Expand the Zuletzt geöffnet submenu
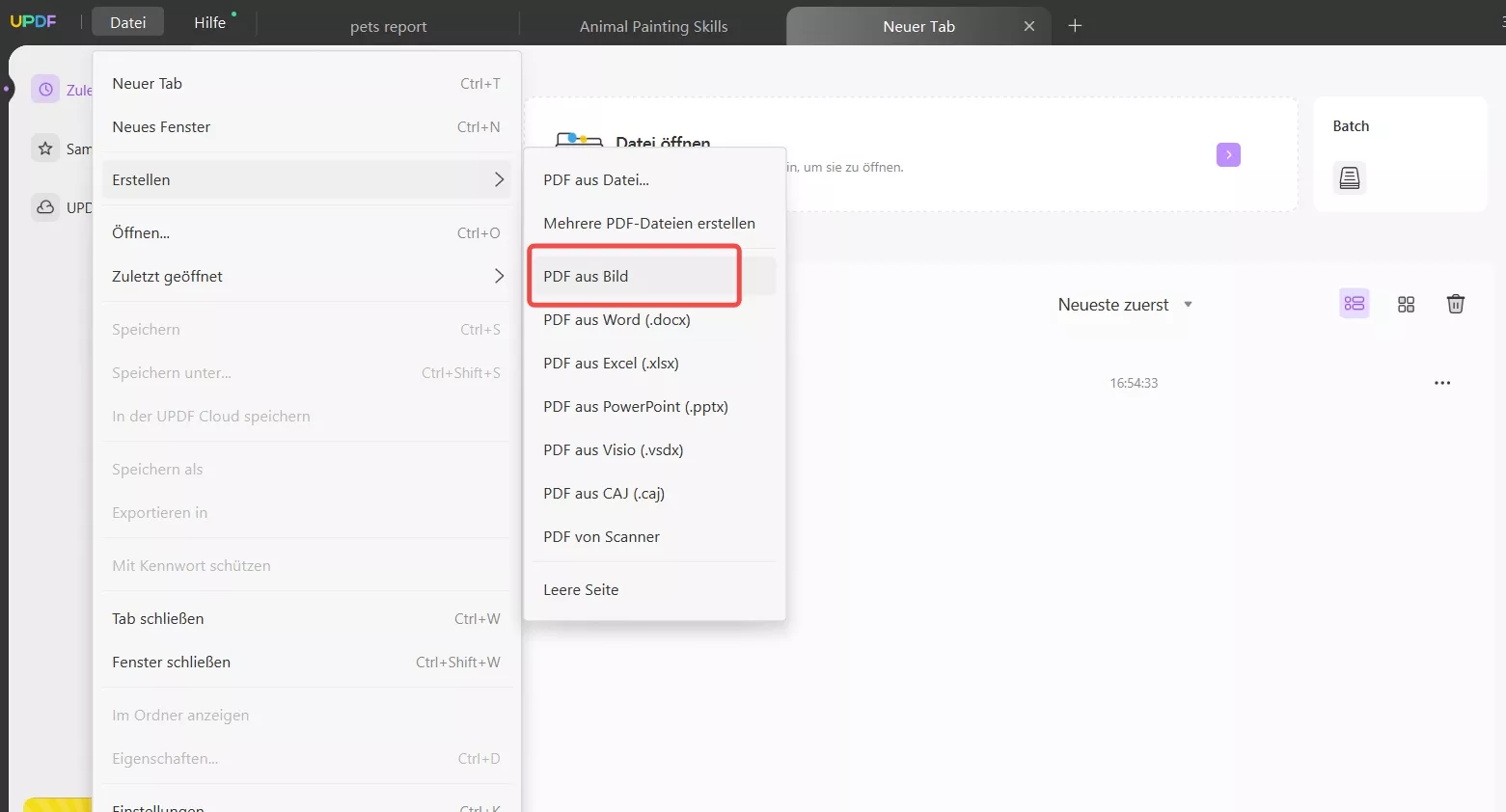This screenshot has width=1506, height=812. 306,276
